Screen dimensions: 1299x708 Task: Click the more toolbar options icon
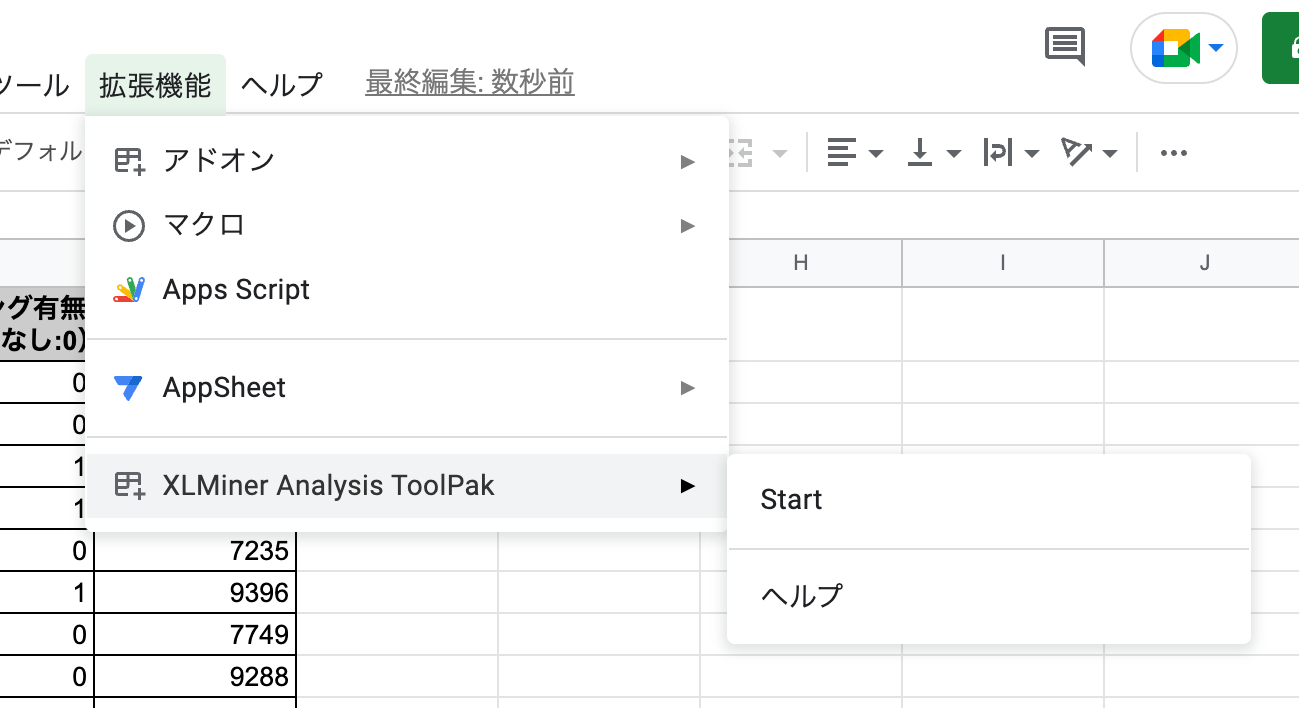point(1173,153)
